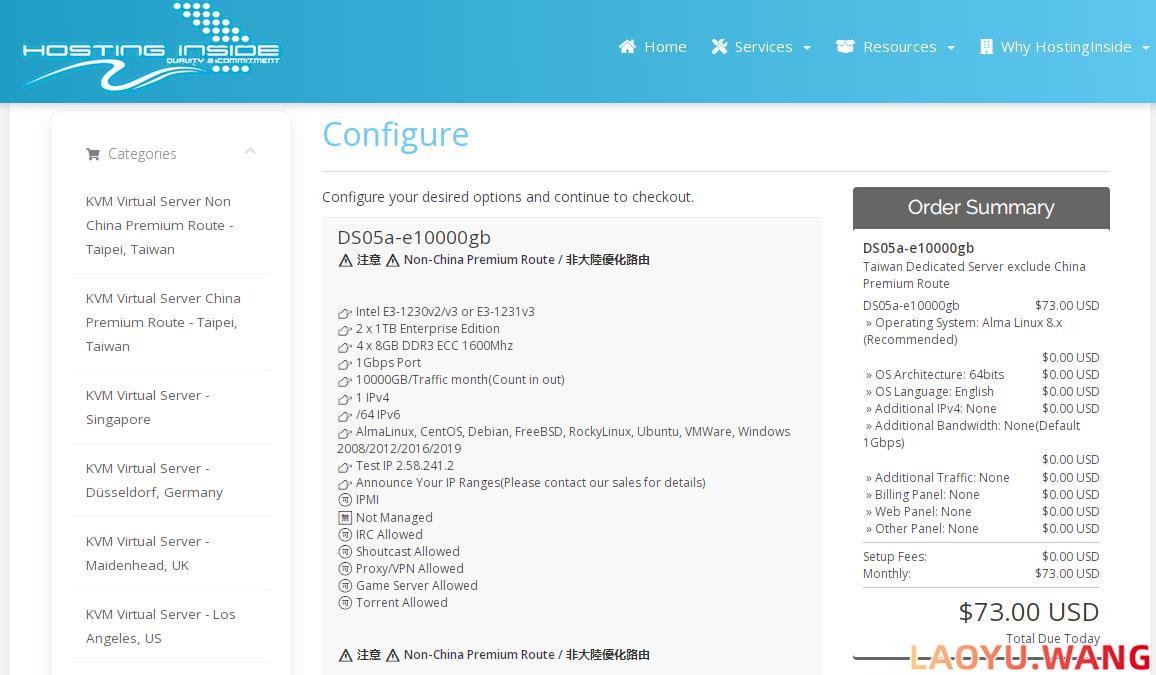
Task: Click the HostingInside logo
Action: click(x=151, y=46)
